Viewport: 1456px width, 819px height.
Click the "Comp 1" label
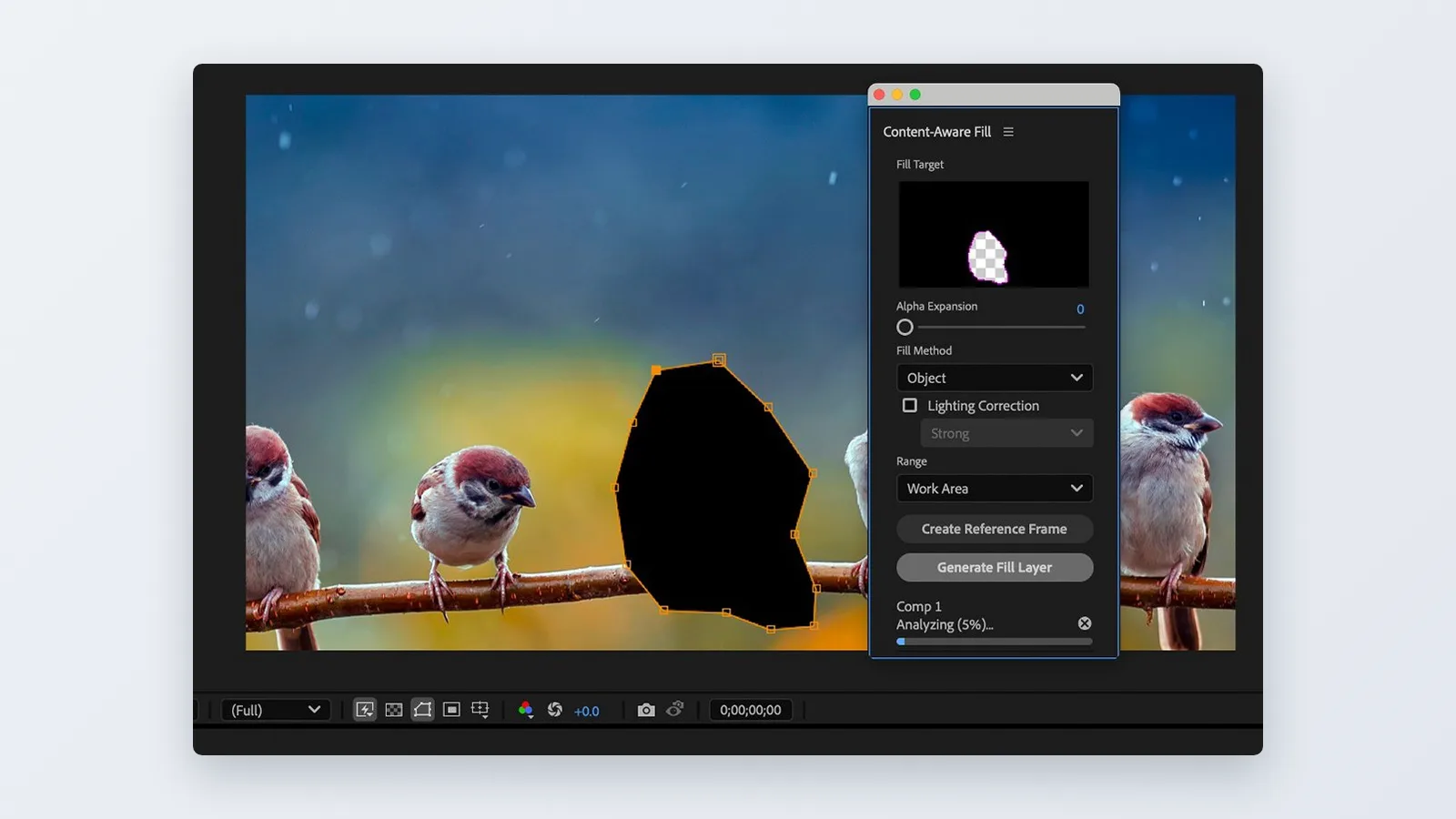(919, 606)
